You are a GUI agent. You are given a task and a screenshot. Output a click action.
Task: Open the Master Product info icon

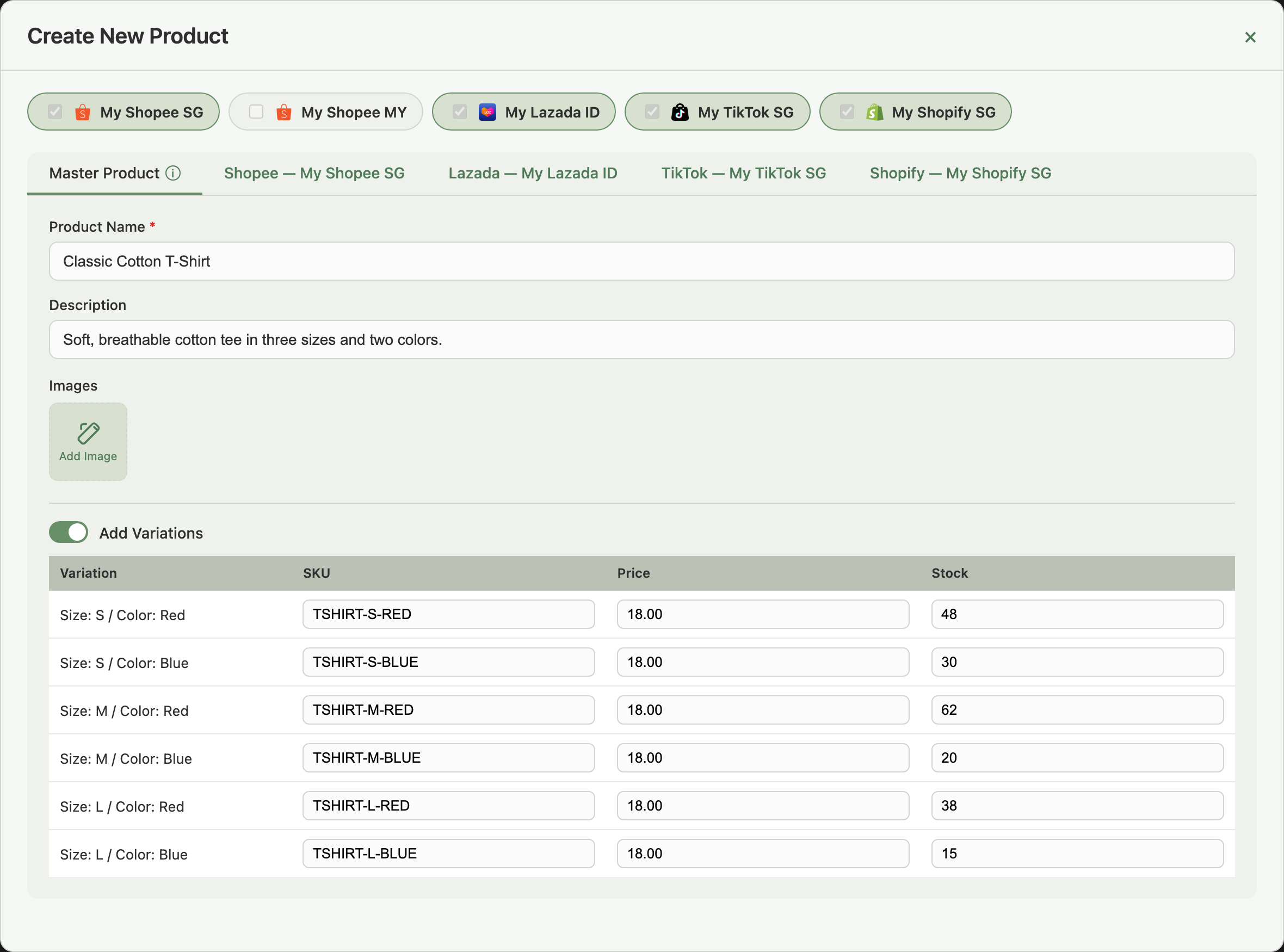click(x=173, y=173)
